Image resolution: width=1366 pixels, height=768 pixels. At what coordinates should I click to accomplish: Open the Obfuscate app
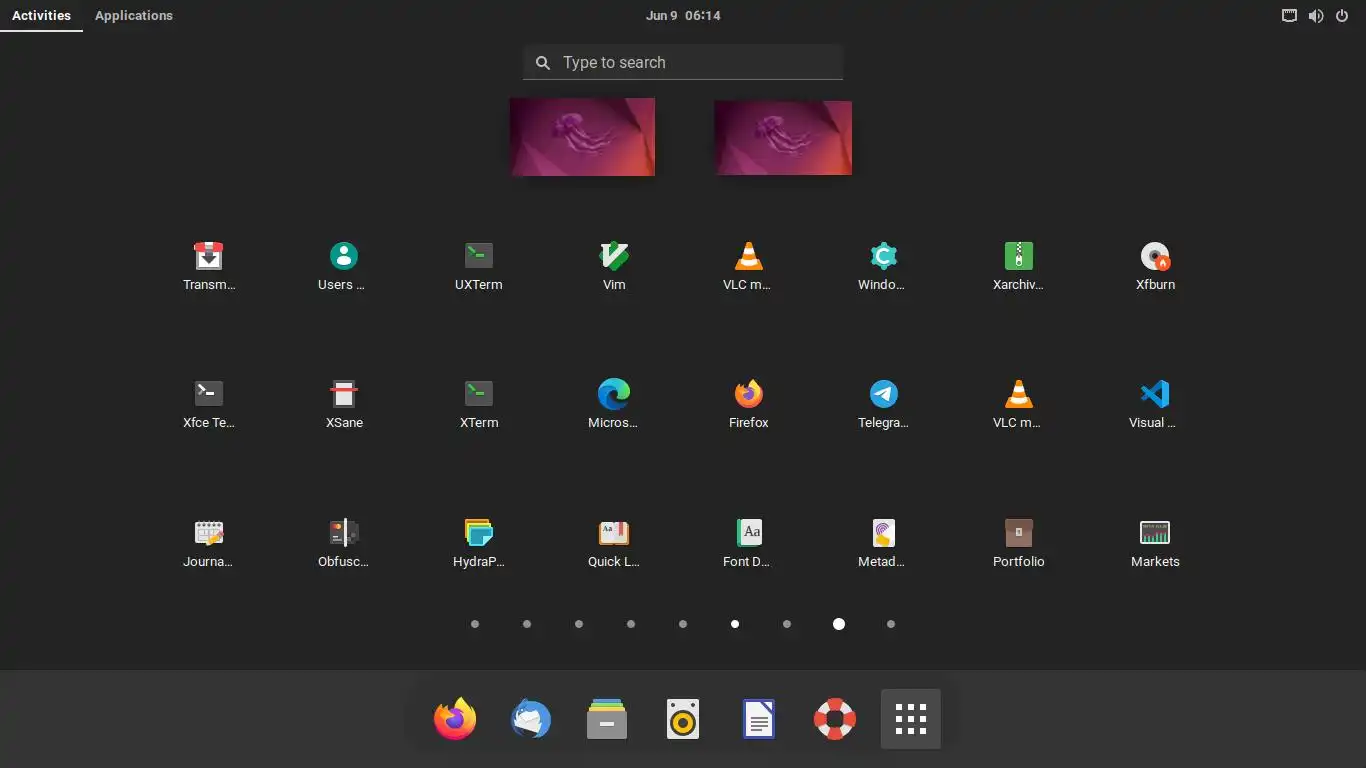click(x=344, y=542)
